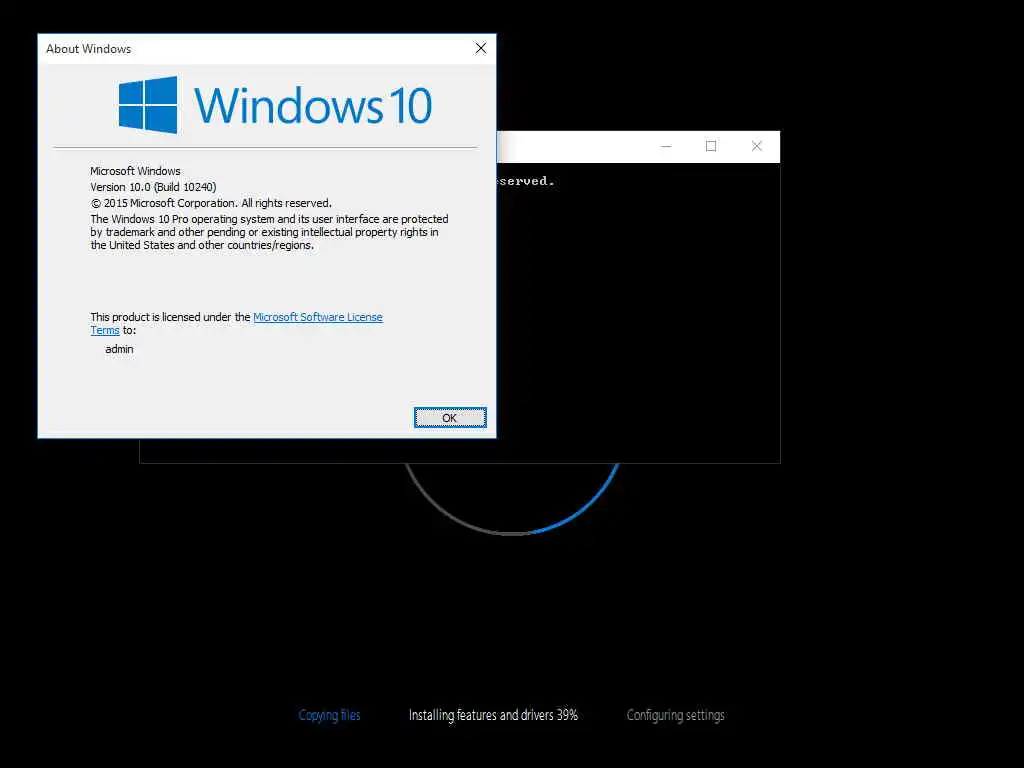The width and height of the screenshot is (1024, 768).
Task: Click the About Windows title text
Action: 88,49
